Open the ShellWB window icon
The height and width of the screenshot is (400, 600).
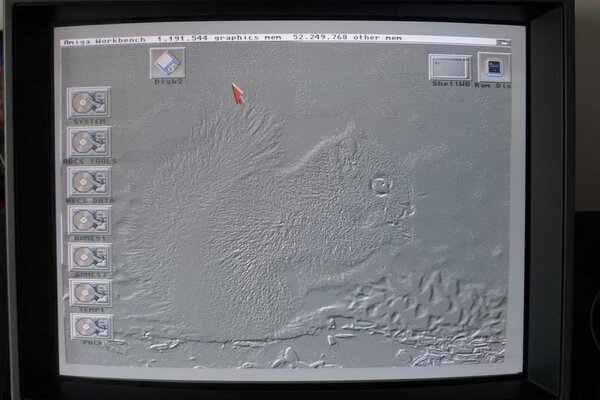pos(450,67)
